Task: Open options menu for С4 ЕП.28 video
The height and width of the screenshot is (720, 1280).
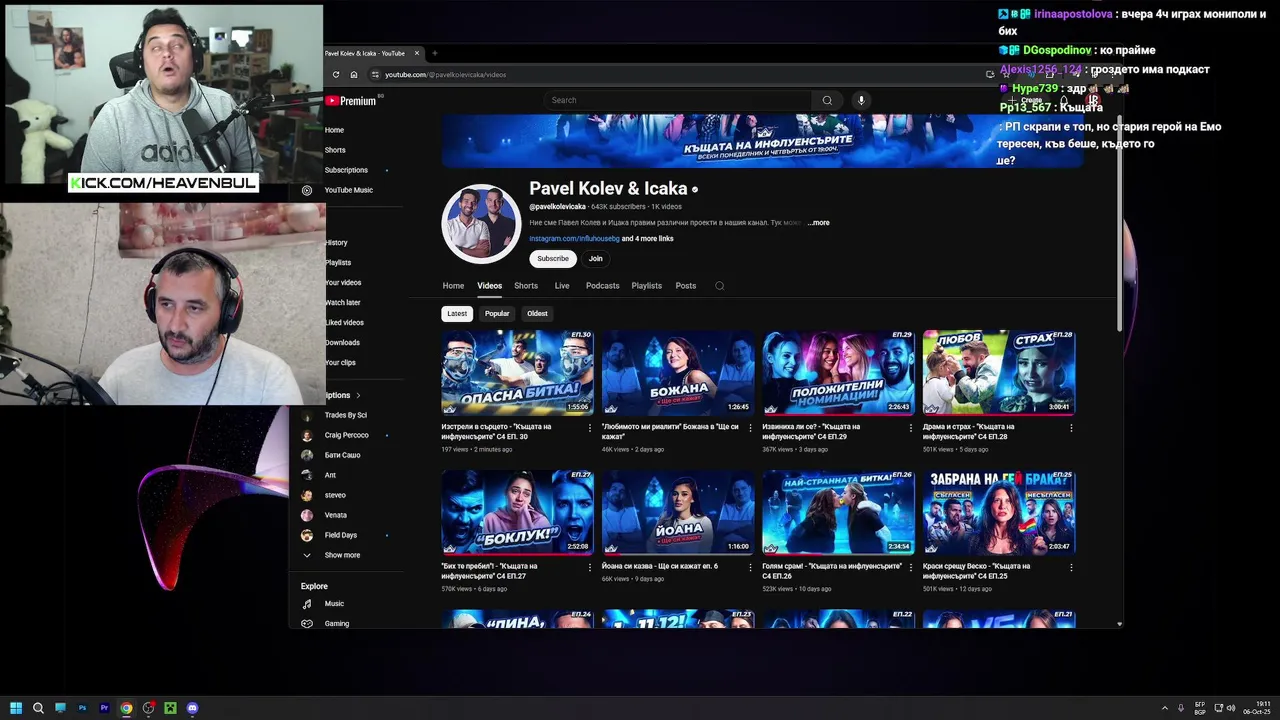Action: pyautogui.click(x=1071, y=428)
